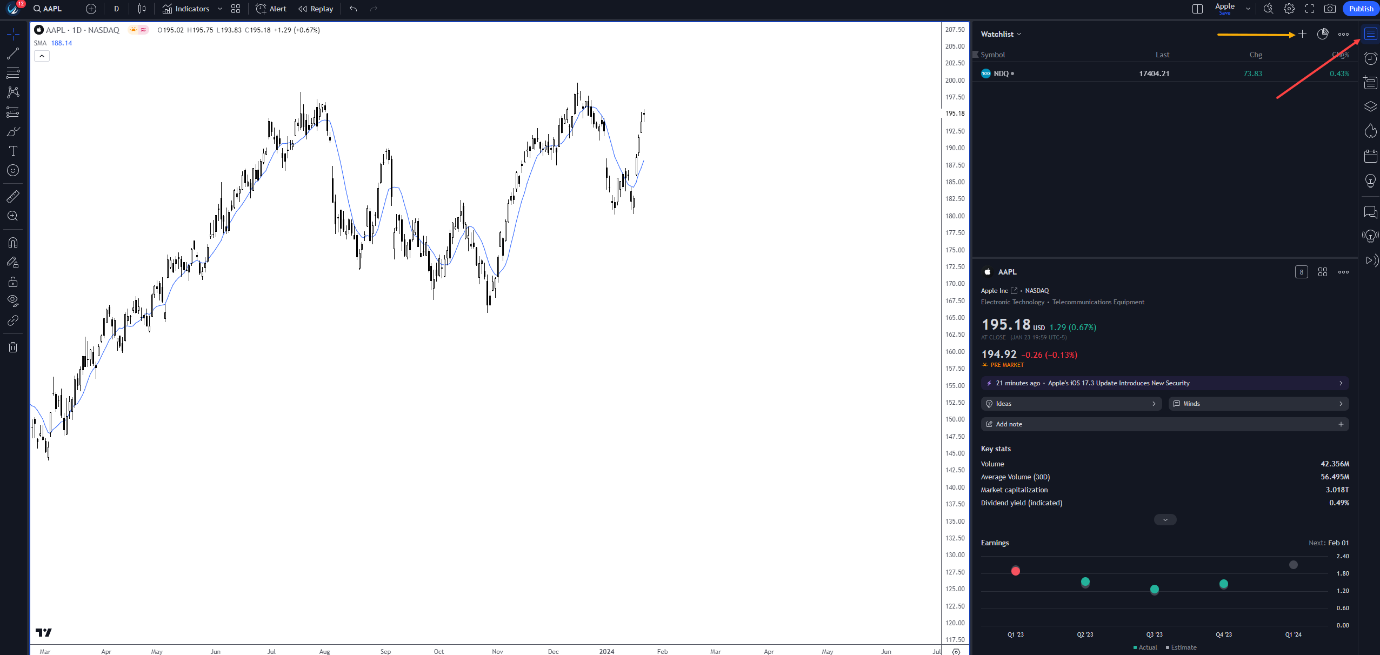This screenshot has width=1380, height=655.
Task: Undo the last chart action
Action: click(x=353, y=8)
